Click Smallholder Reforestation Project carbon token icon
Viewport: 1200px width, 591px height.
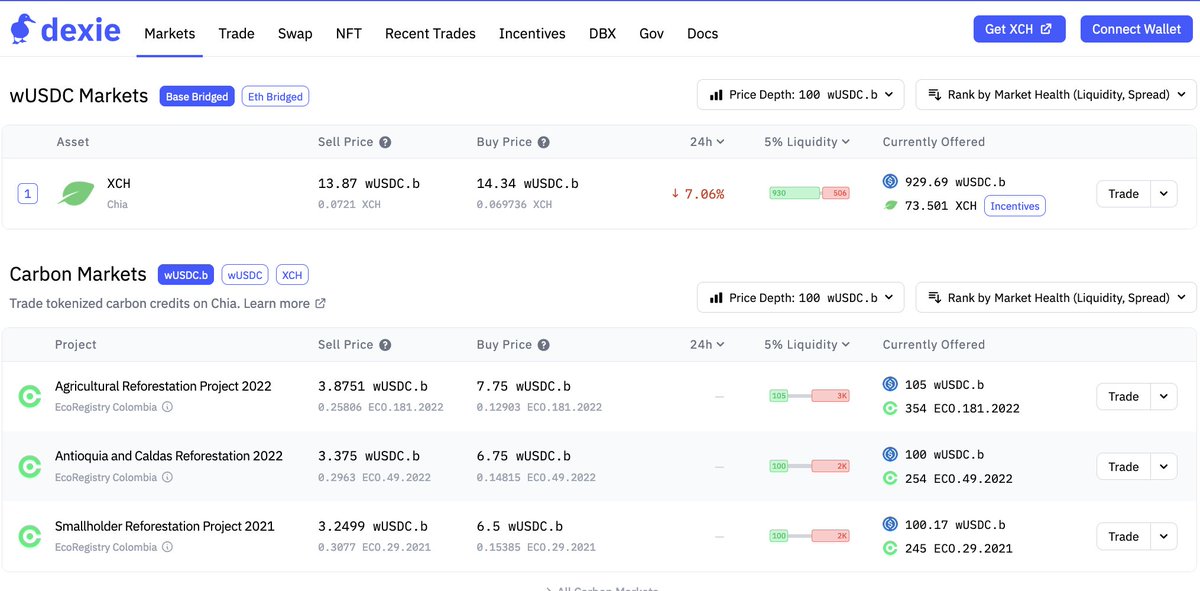tap(30, 537)
